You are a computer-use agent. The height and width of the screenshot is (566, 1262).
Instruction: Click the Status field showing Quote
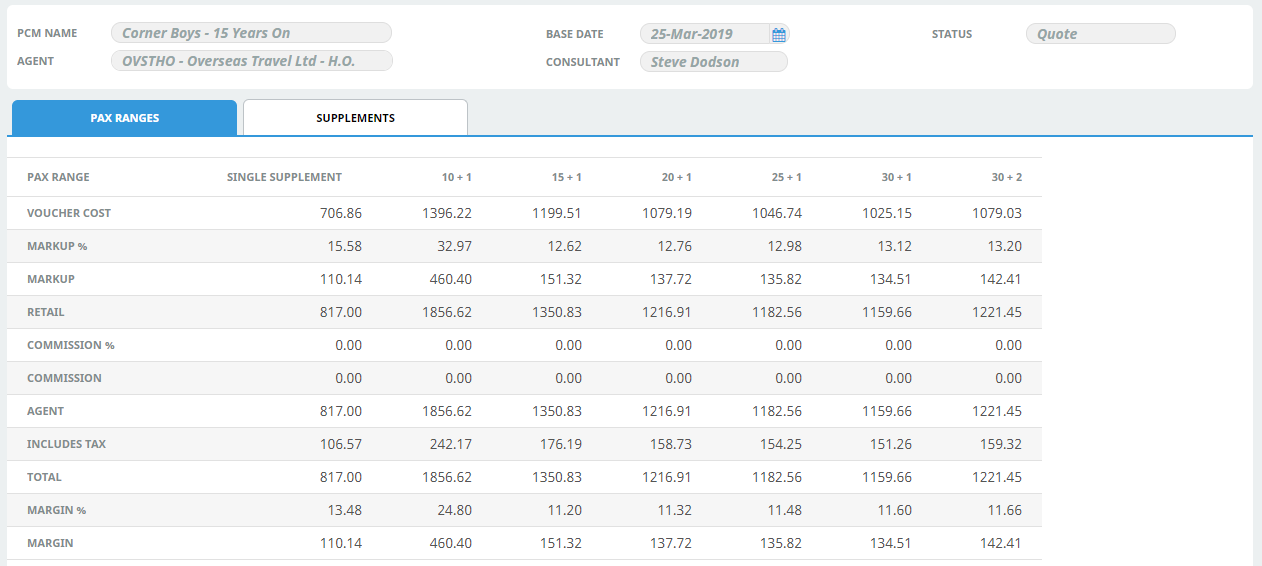tap(1100, 34)
